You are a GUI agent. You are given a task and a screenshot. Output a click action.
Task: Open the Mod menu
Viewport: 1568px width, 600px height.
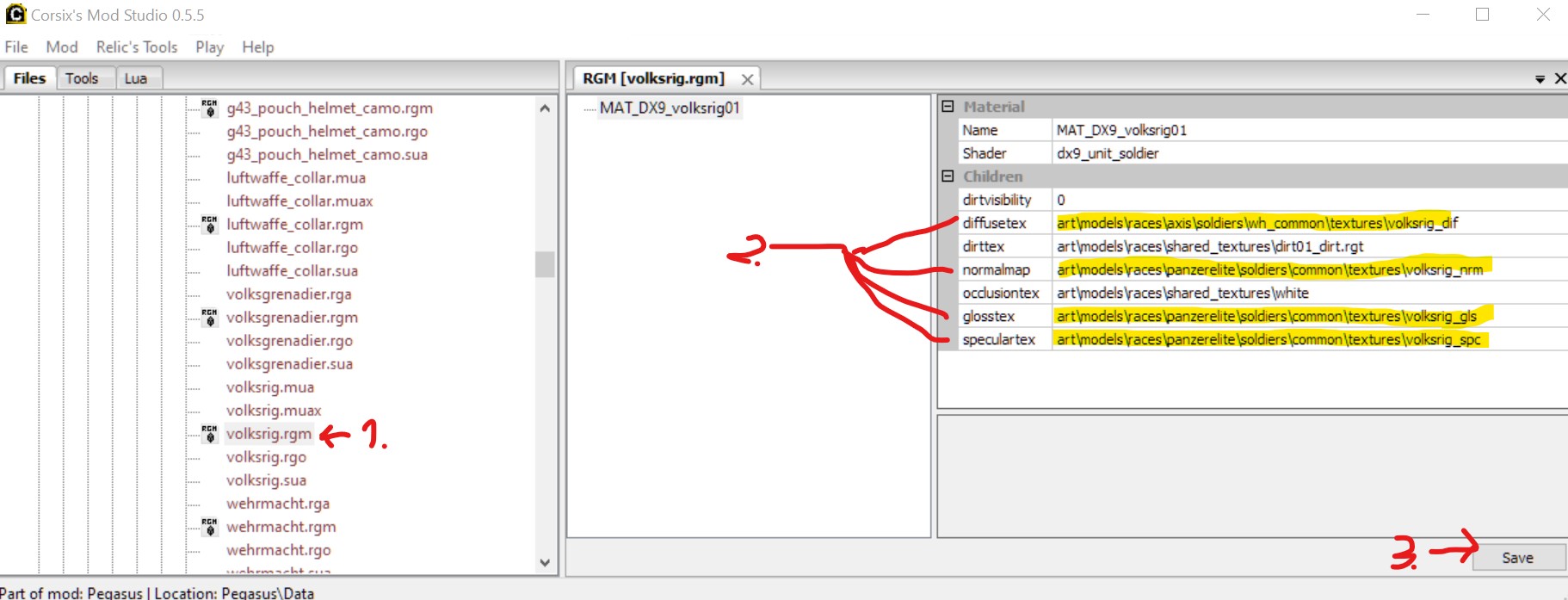click(62, 47)
